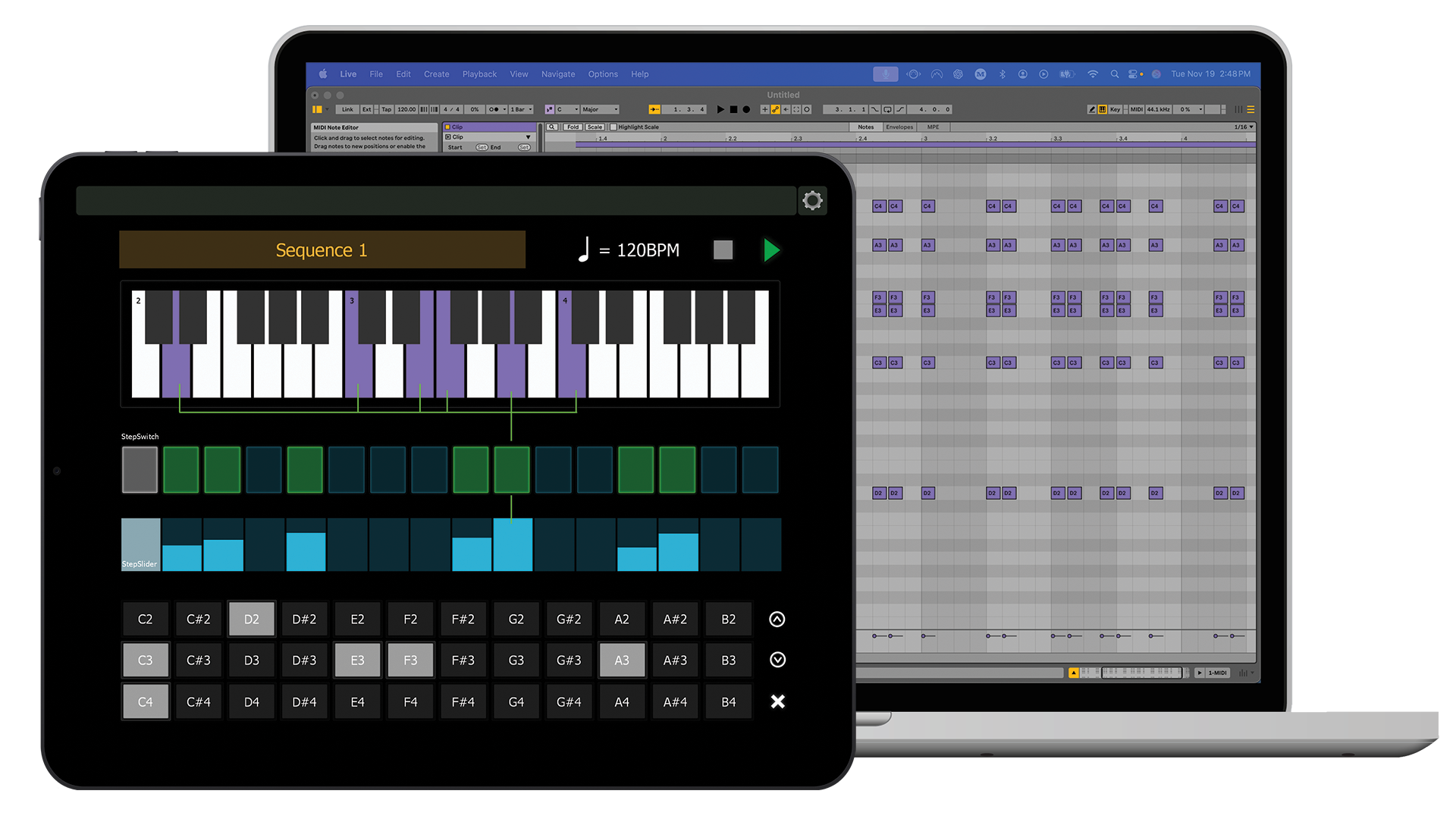Toggle the first gray StepSwitch step
Image resolution: width=1456 pixels, height=819 pixels.
pos(140,469)
